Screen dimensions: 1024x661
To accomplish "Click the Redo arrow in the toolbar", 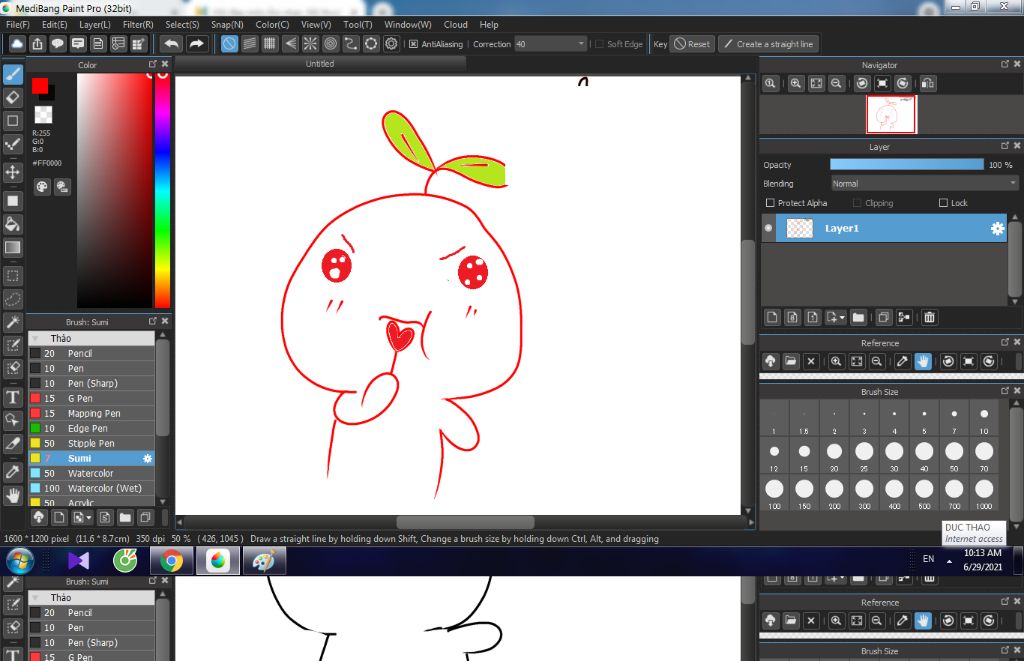I will click(x=196, y=44).
